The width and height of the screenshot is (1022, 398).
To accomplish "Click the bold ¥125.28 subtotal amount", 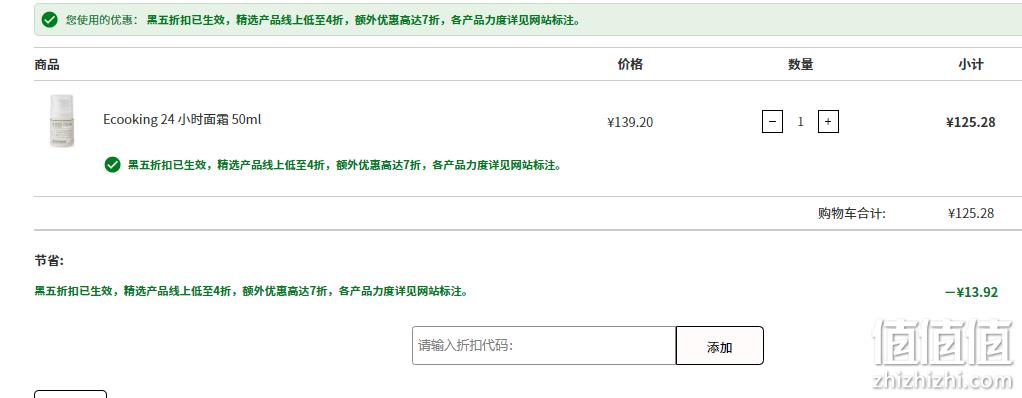I will tap(971, 122).
